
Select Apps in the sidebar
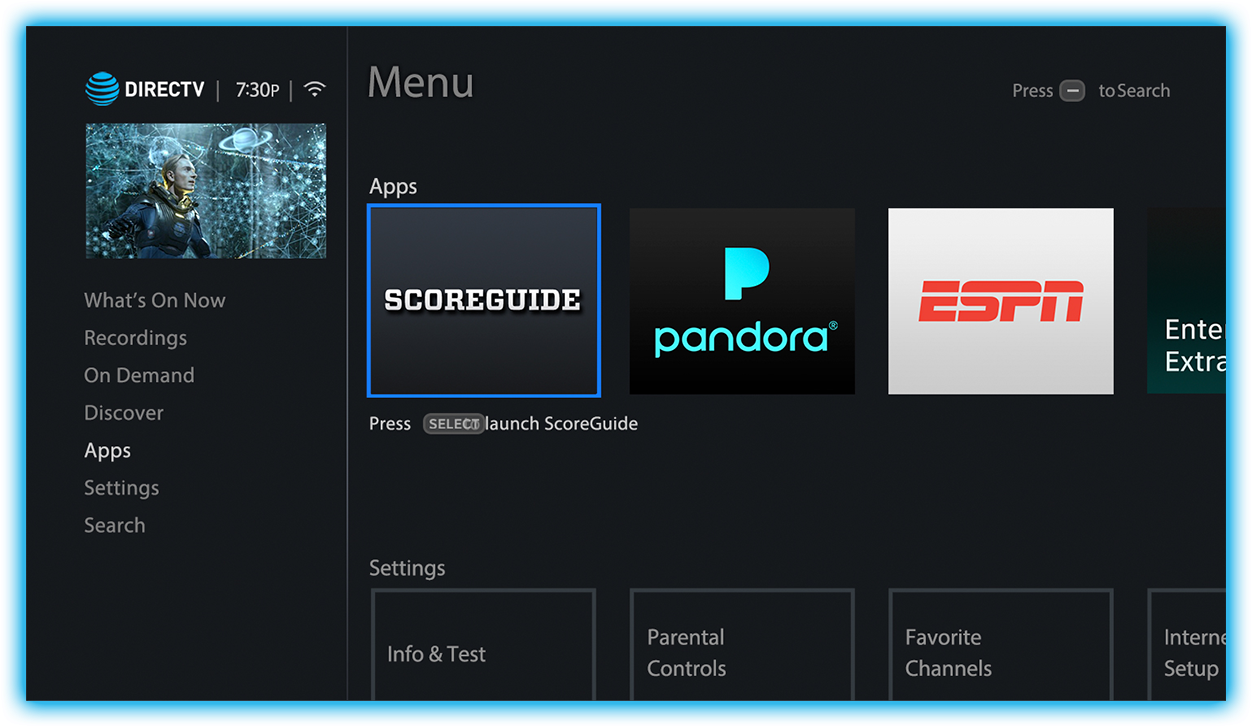(x=107, y=451)
